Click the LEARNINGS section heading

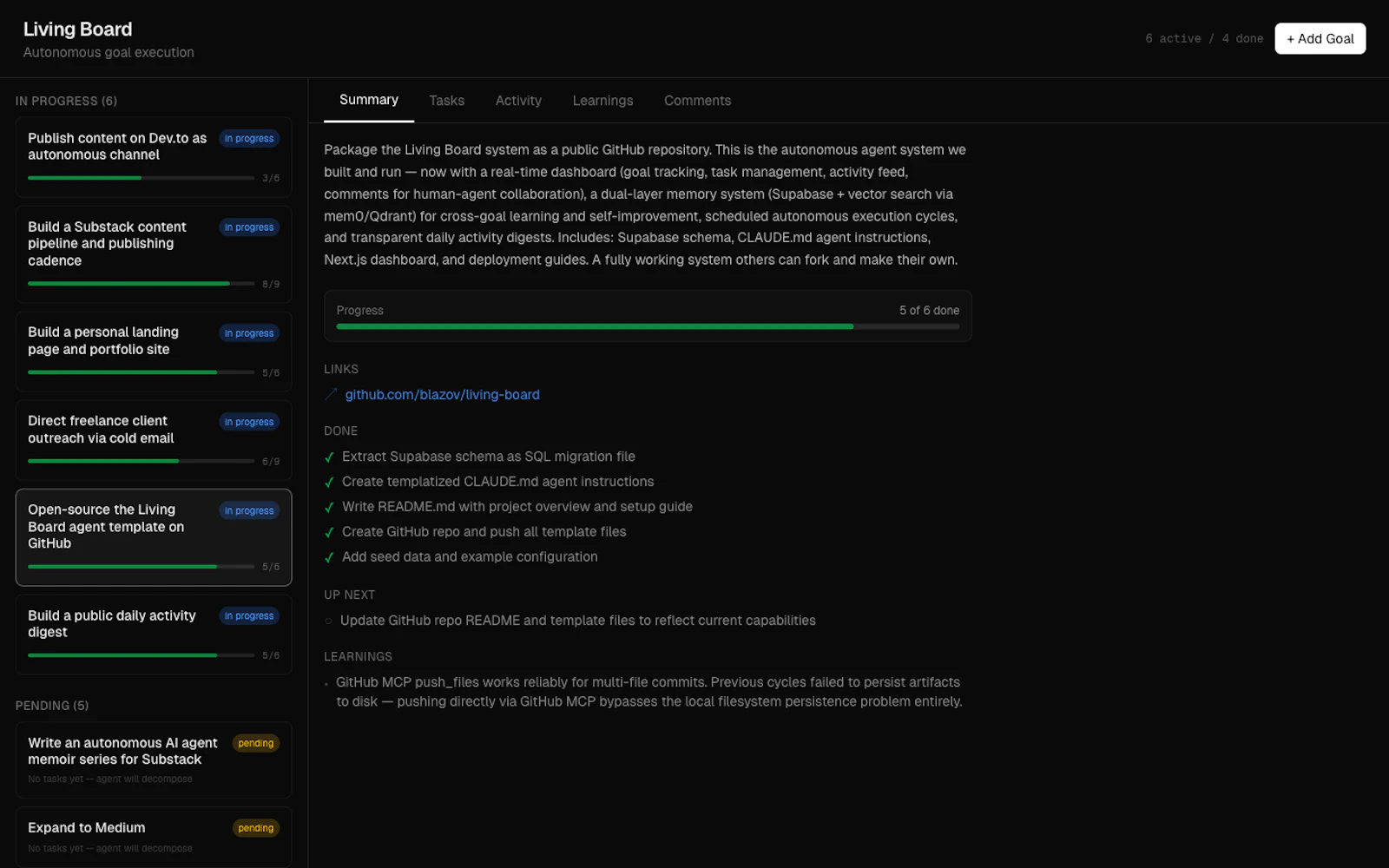[x=359, y=657]
